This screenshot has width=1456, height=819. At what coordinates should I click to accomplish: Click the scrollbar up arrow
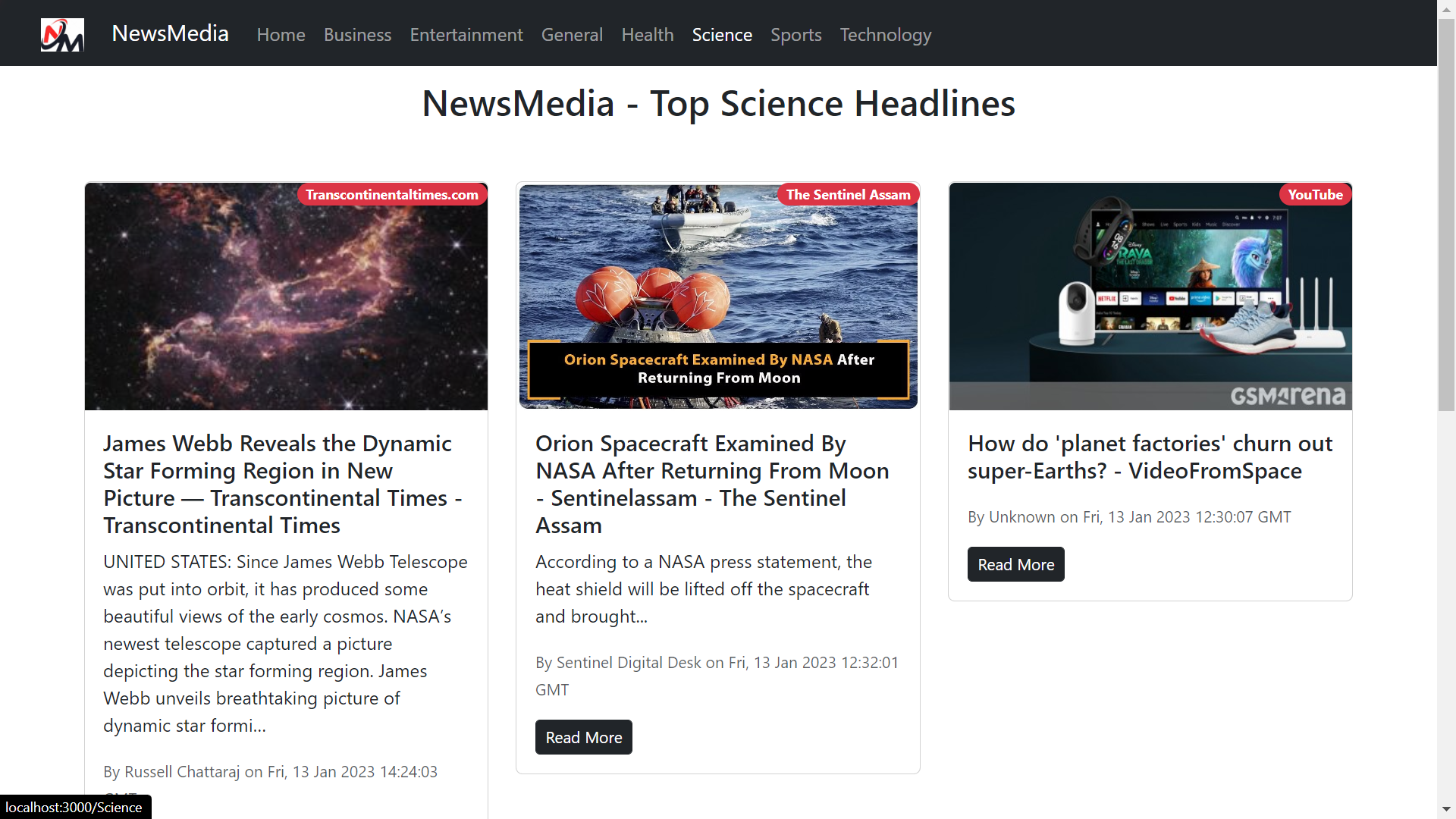1446,8
